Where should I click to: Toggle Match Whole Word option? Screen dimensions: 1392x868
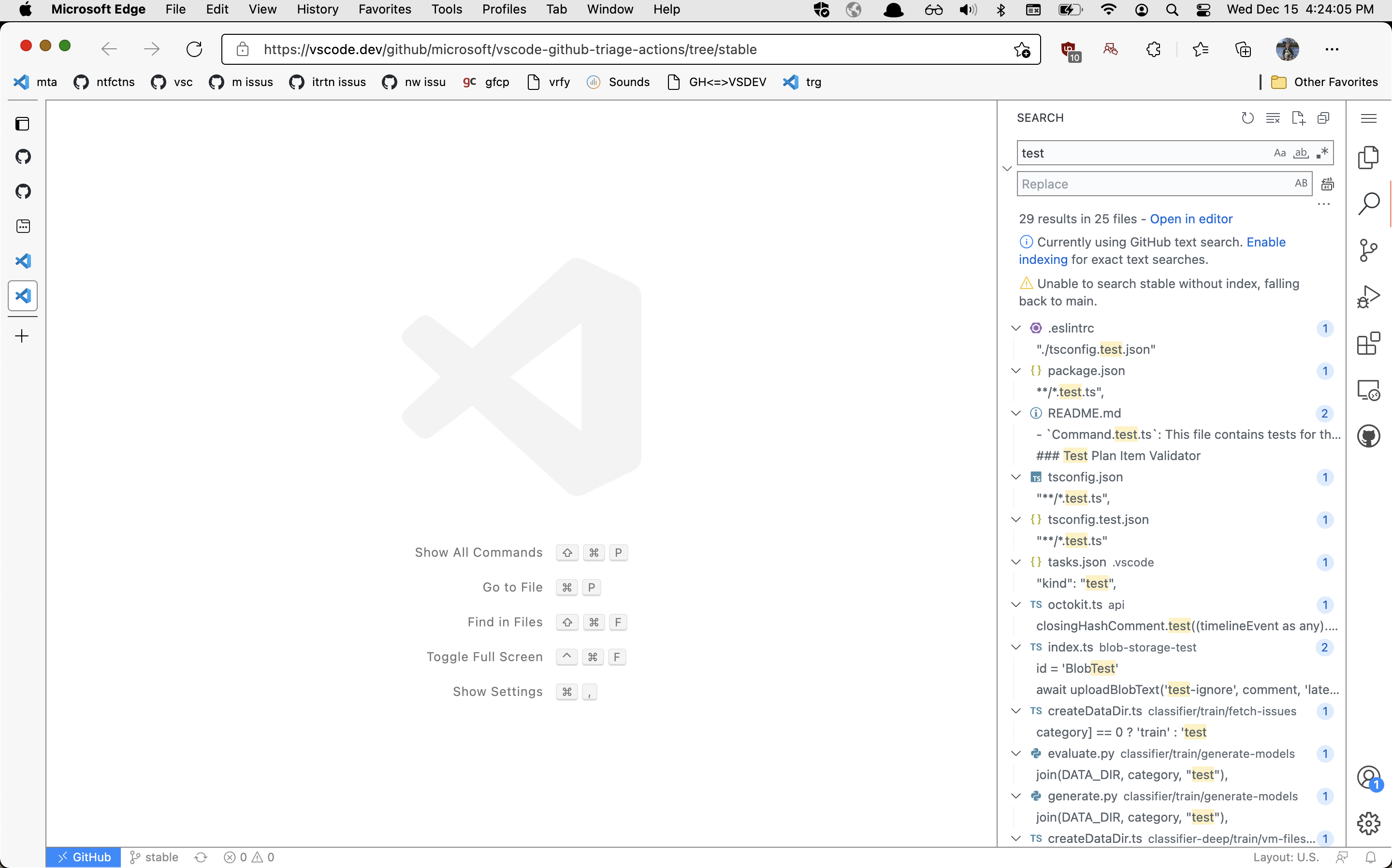point(1301,152)
